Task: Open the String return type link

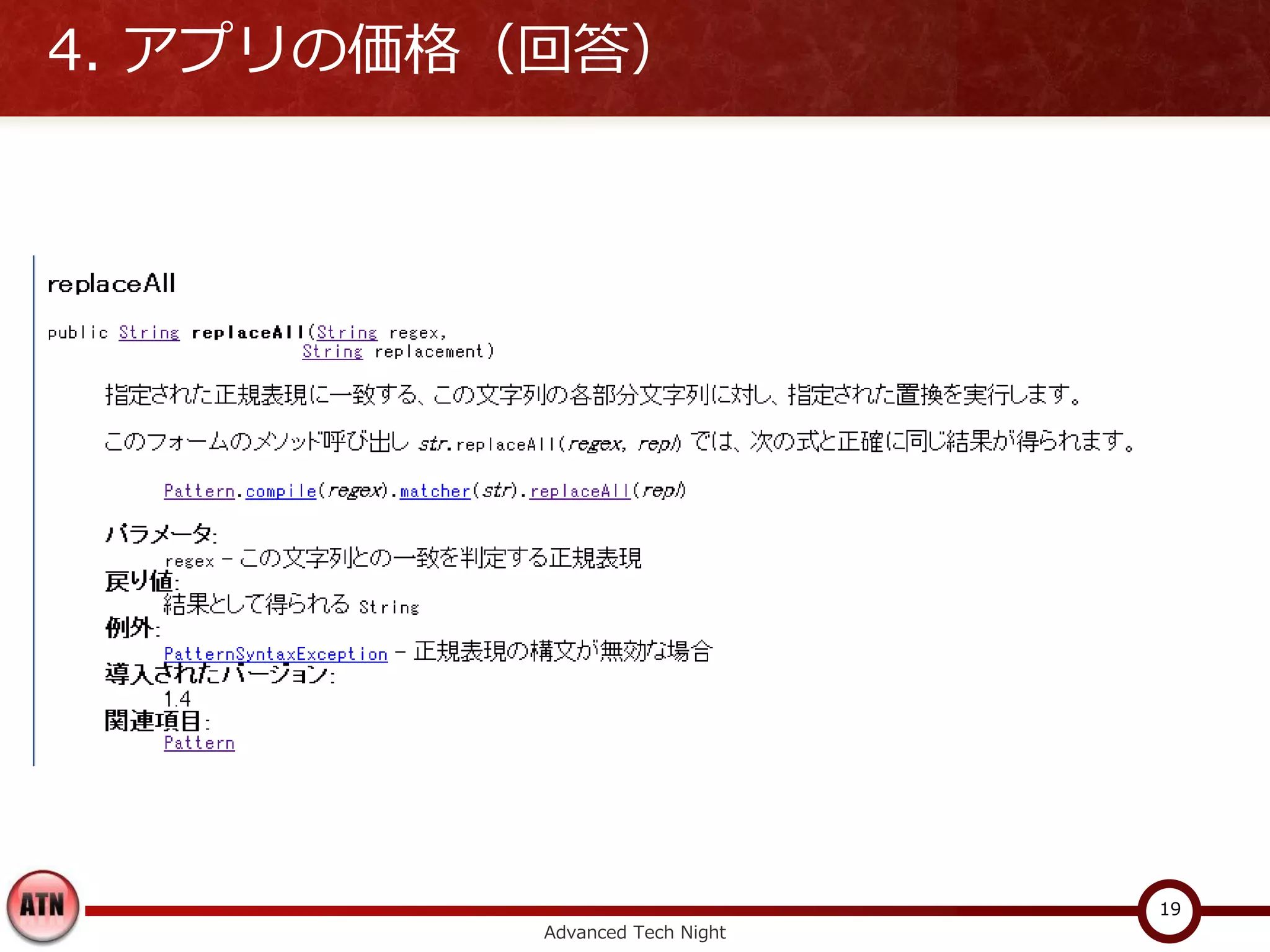Action: pyautogui.click(x=149, y=333)
